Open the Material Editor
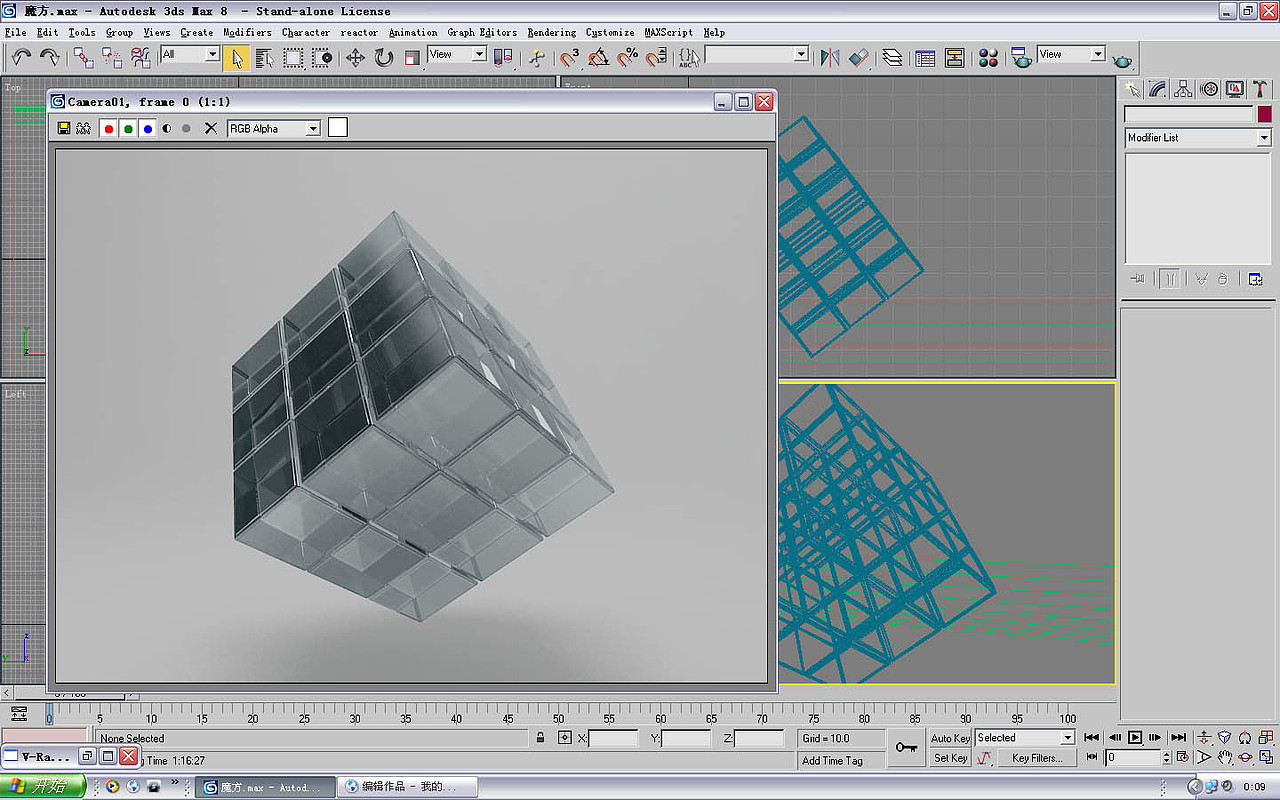This screenshot has width=1280, height=800. 988,58
